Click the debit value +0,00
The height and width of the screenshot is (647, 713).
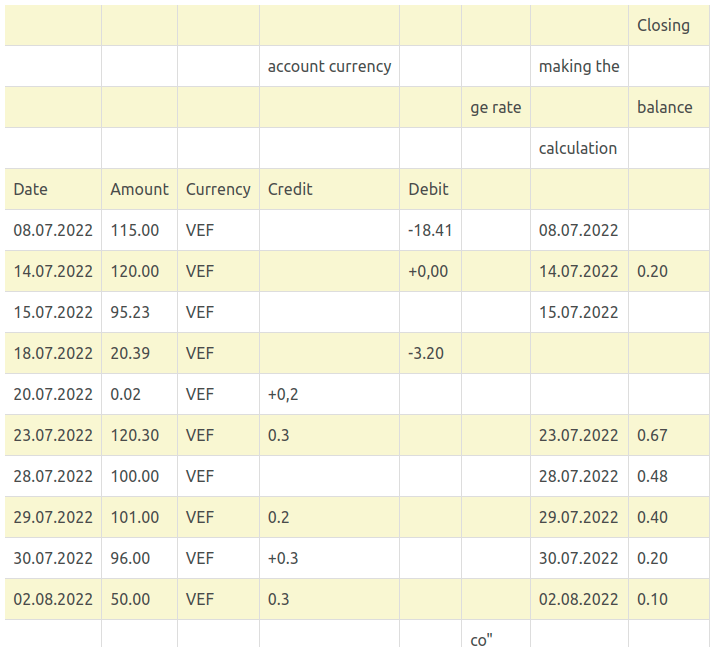(429, 271)
